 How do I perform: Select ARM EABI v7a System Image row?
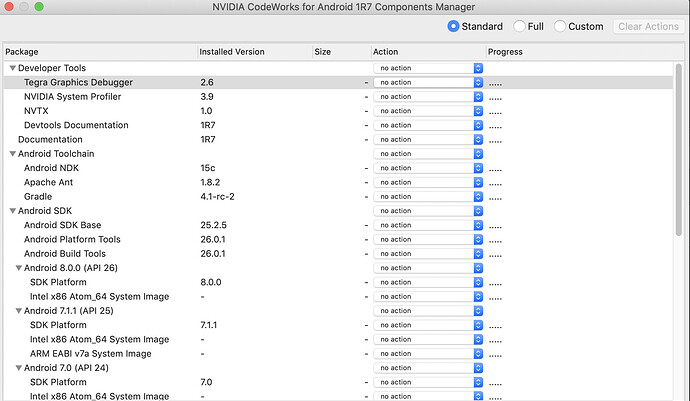tap(338, 354)
